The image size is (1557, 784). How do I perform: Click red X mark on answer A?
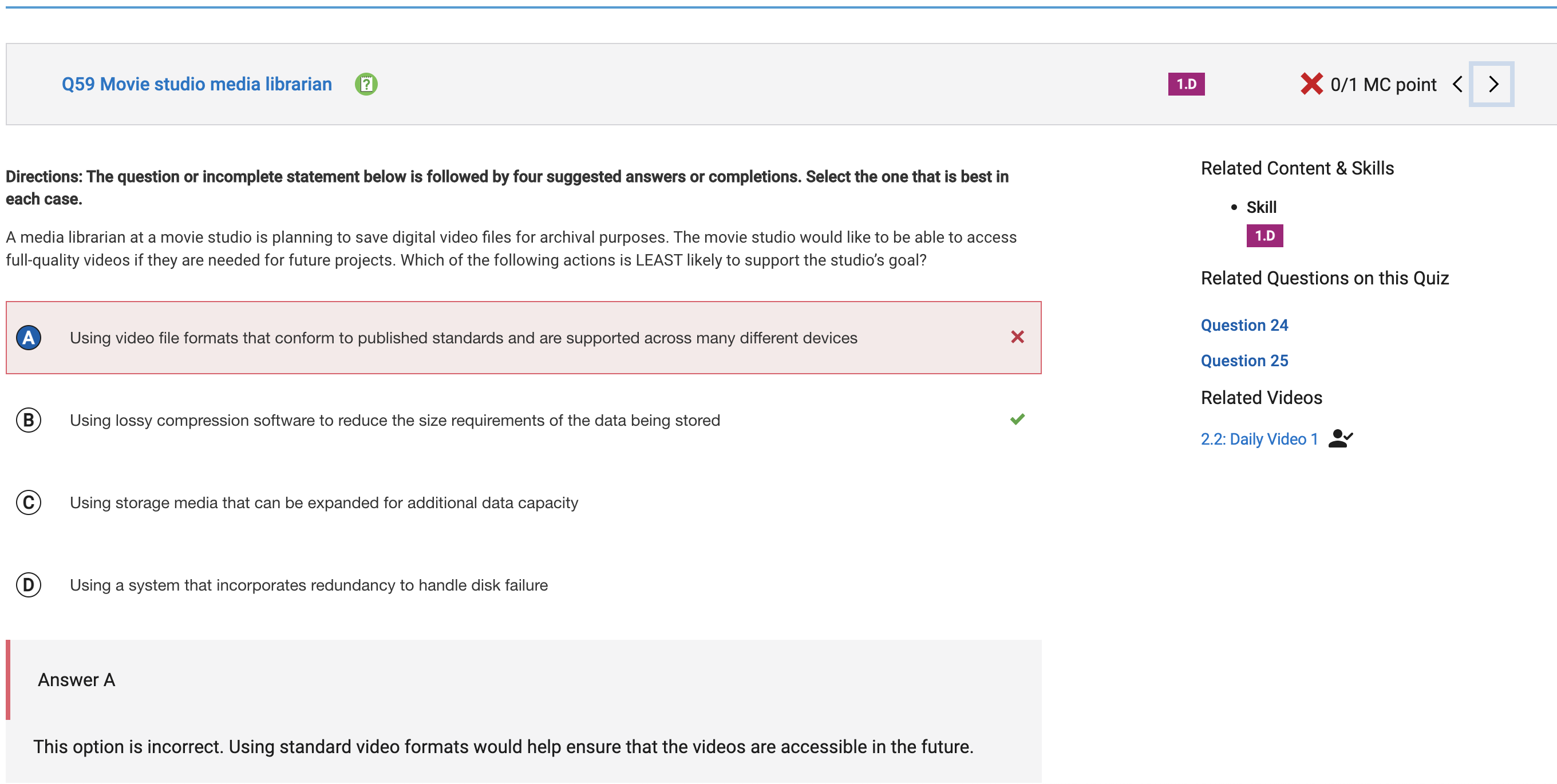click(1017, 337)
